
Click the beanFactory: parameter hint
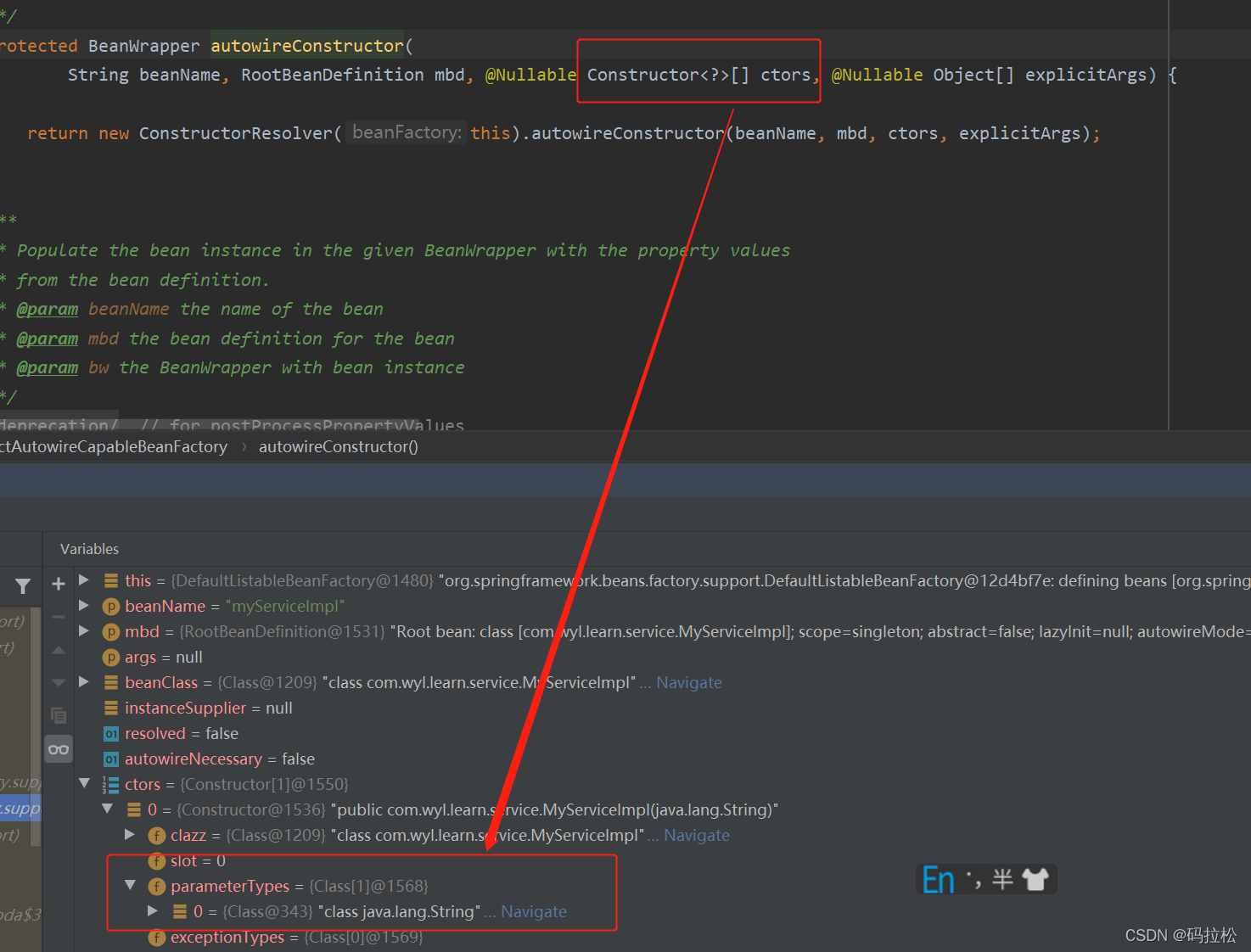coord(407,132)
